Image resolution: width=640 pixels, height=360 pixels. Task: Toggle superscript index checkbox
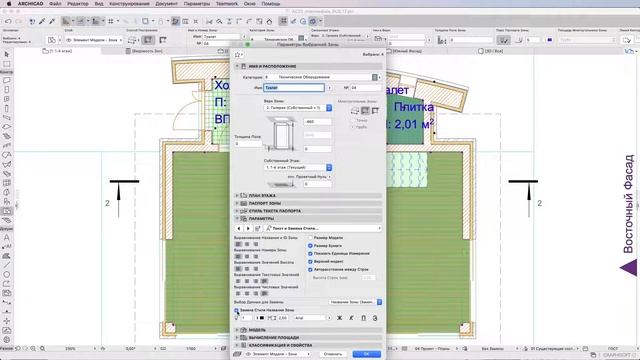tap(310, 262)
